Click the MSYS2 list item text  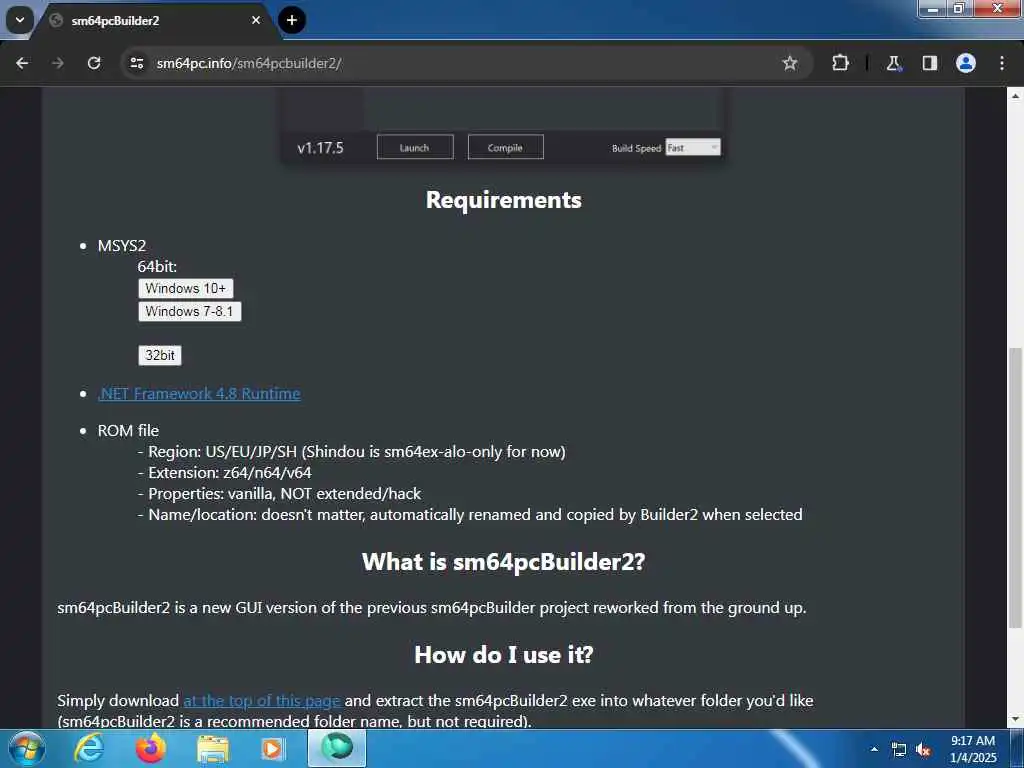pos(121,246)
